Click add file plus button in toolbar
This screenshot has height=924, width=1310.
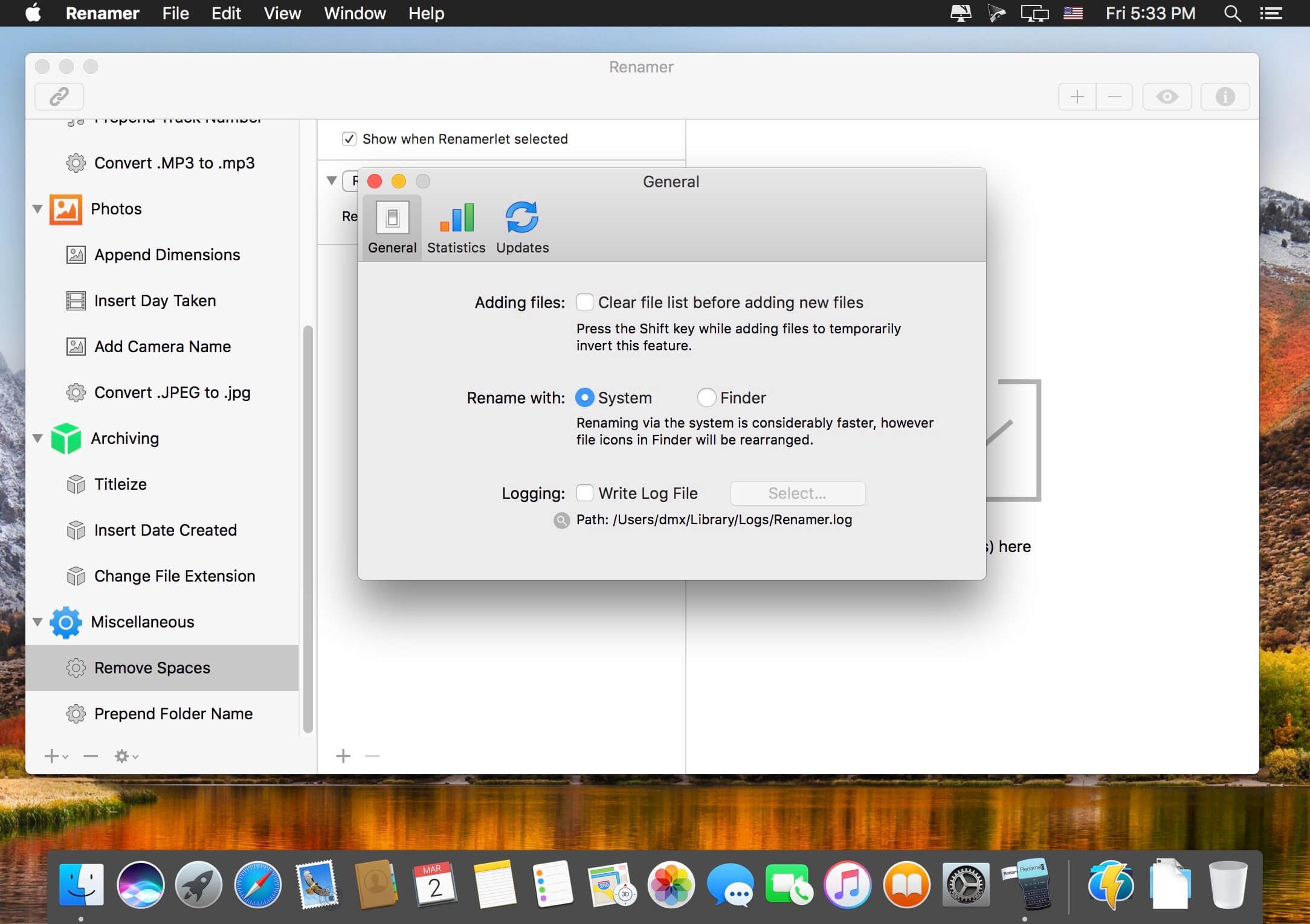pyautogui.click(x=1077, y=97)
